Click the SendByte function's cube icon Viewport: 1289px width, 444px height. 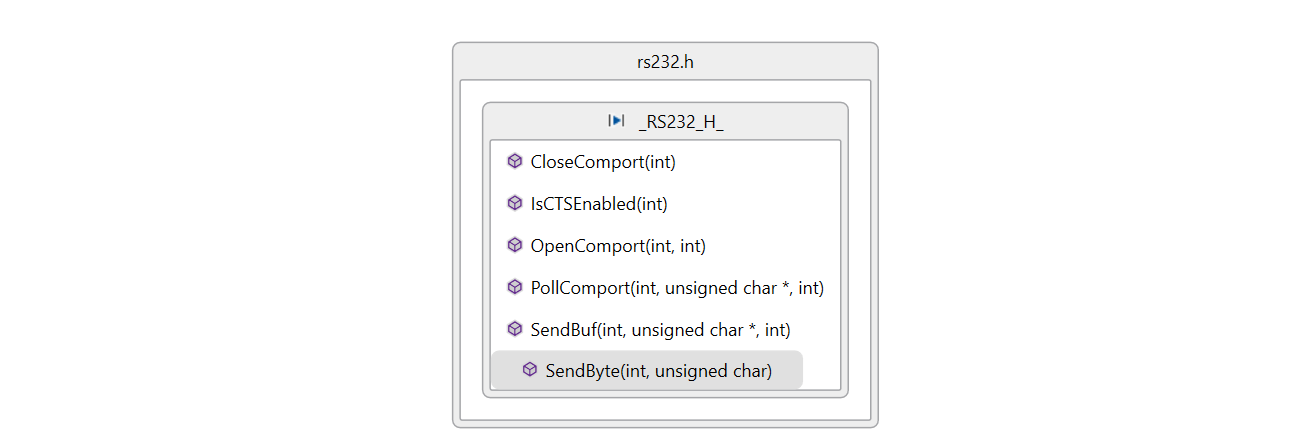[x=530, y=371]
